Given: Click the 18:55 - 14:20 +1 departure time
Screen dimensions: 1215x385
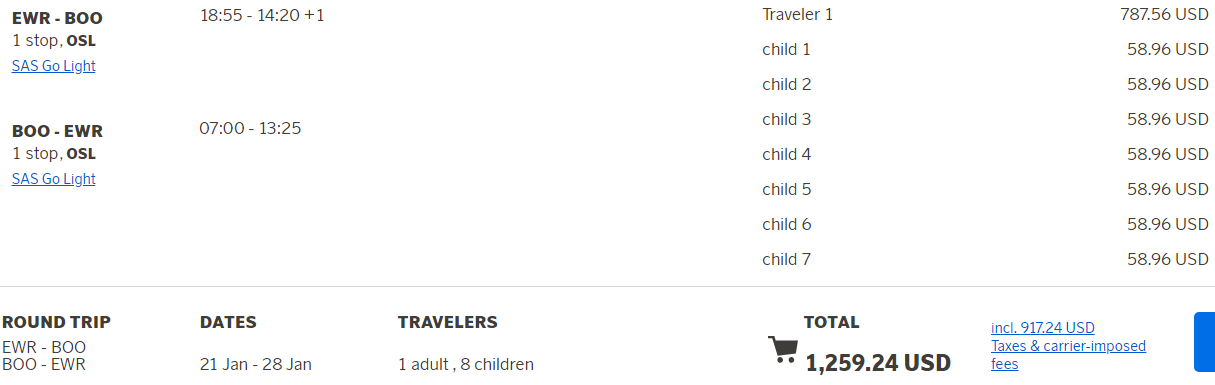Looking at the screenshot, I should [x=262, y=15].
